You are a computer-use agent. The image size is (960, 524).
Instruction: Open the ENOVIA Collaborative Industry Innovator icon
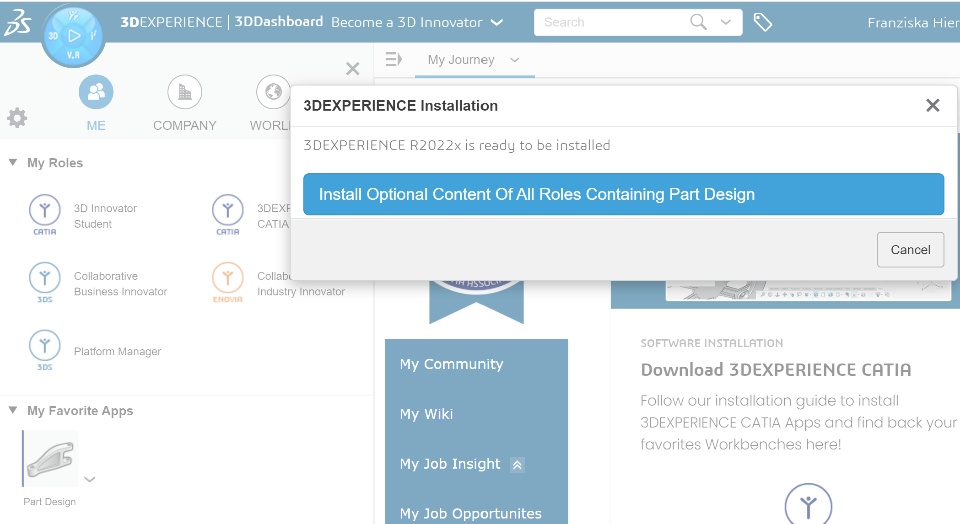(x=228, y=282)
